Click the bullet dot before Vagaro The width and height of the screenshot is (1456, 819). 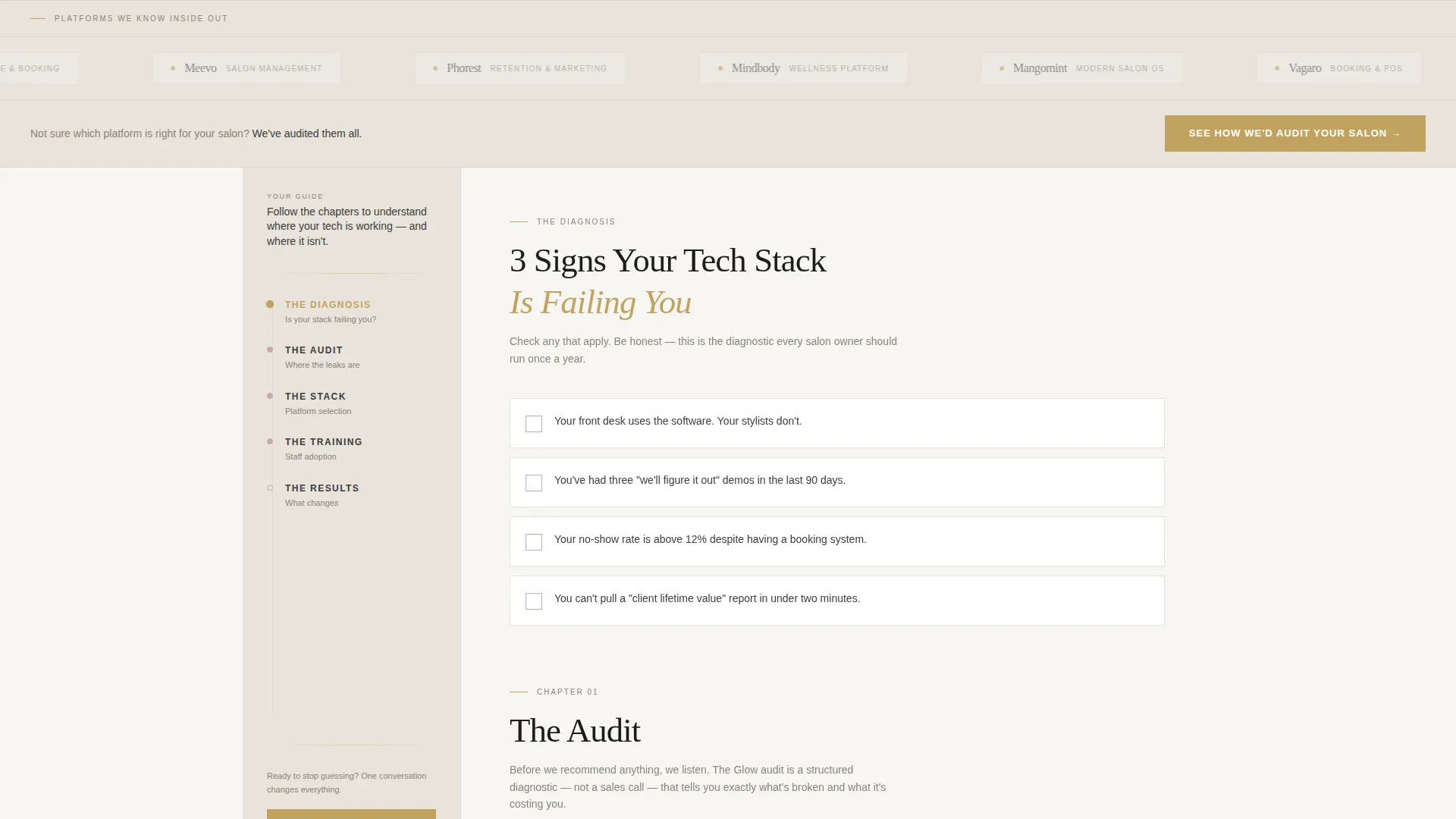tap(1277, 68)
